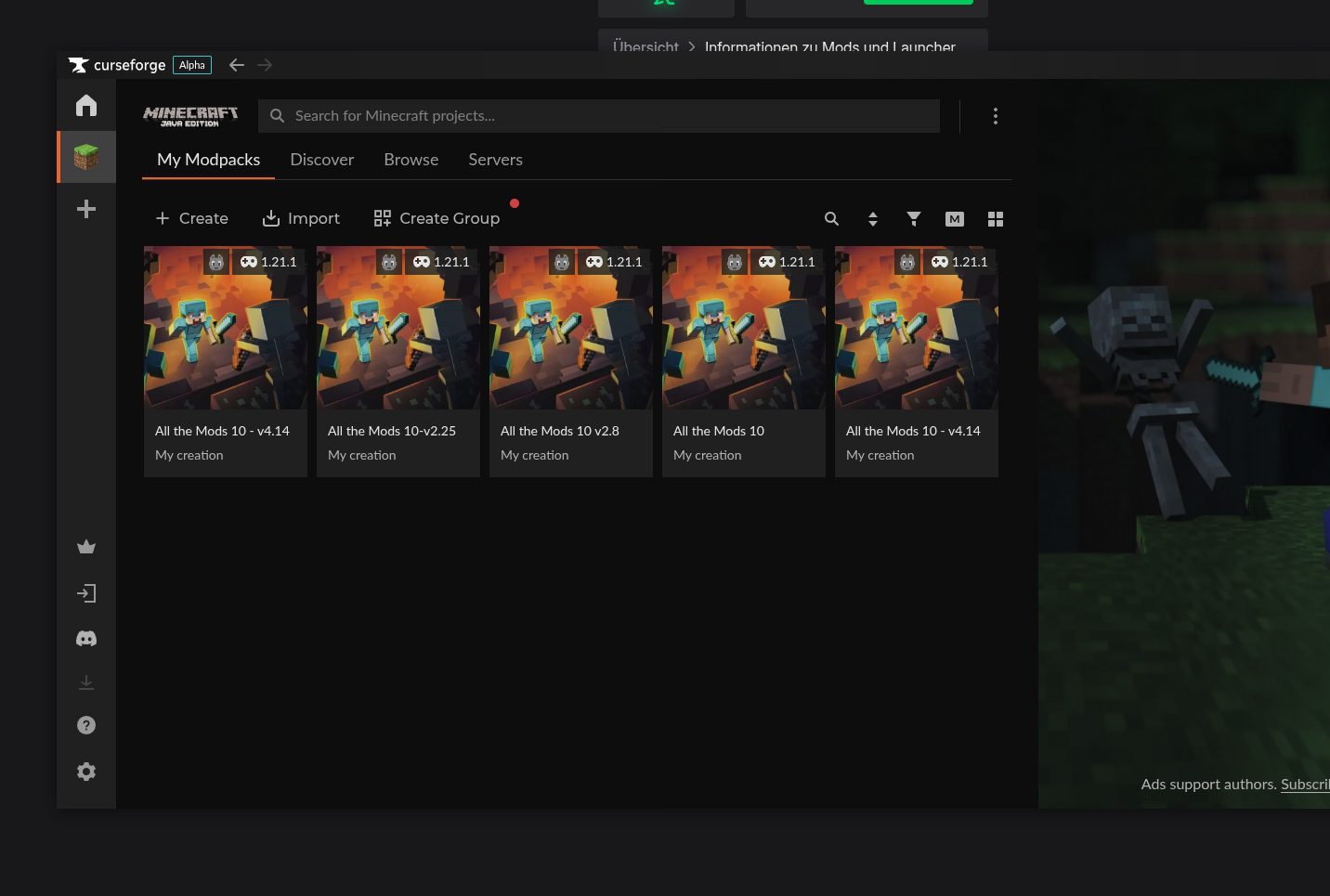Open the sort order selector
The width and height of the screenshot is (1330, 896).
(872, 218)
